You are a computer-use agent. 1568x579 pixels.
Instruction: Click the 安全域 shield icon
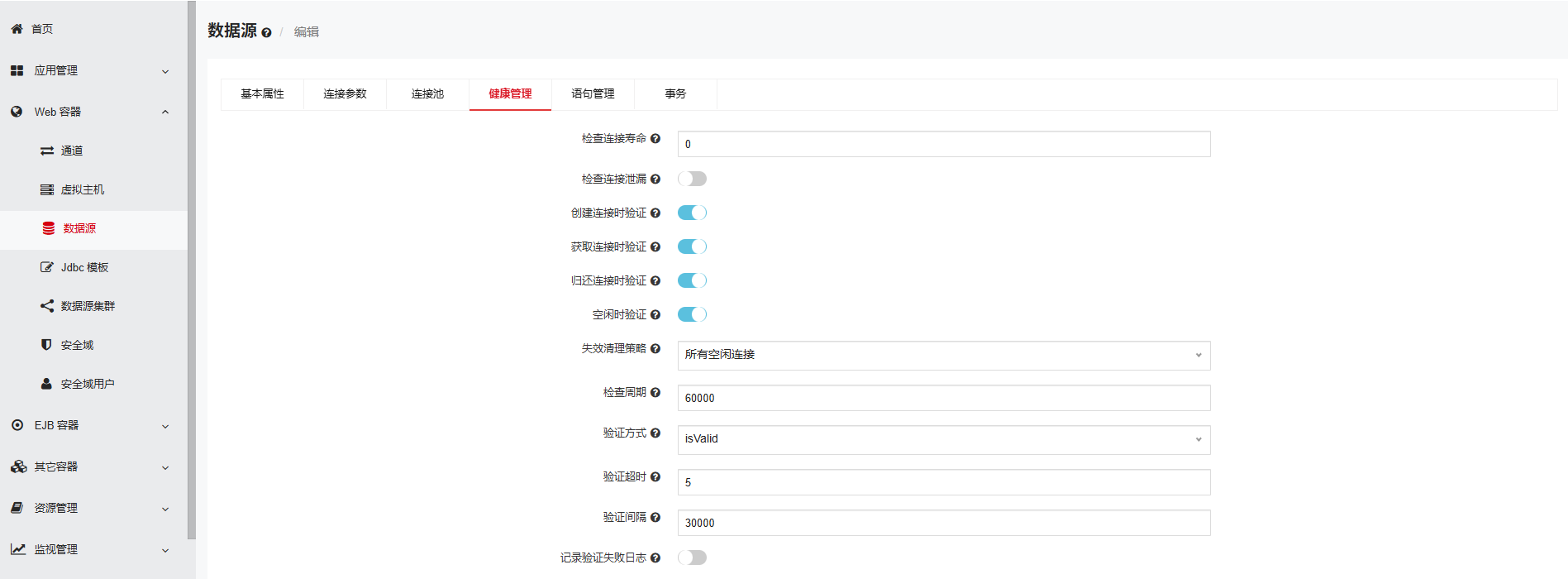[47, 345]
